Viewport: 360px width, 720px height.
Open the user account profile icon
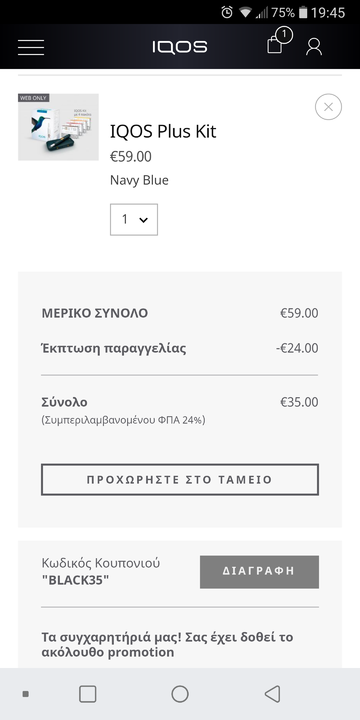pyautogui.click(x=314, y=46)
